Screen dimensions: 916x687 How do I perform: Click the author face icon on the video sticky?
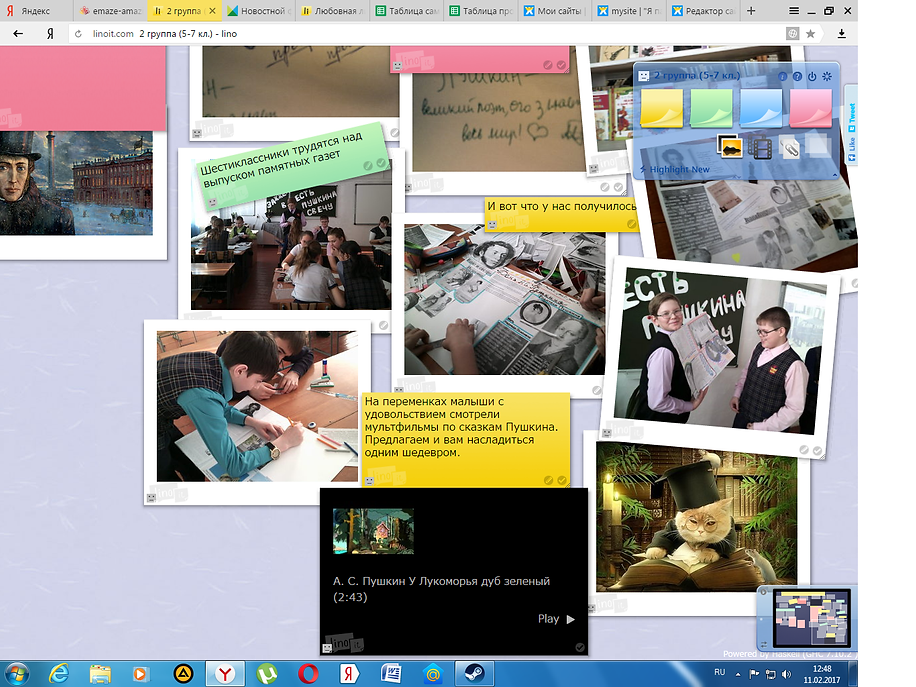click(327, 648)
